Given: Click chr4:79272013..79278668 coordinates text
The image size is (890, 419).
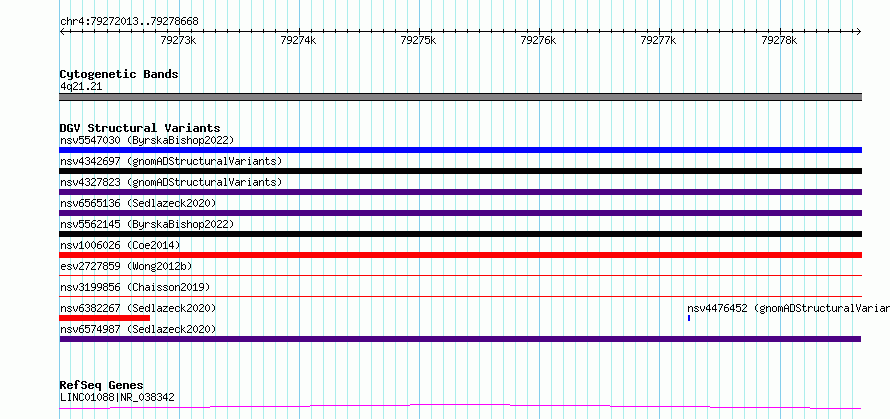Looking at the screenshot, I should (129, 21).
